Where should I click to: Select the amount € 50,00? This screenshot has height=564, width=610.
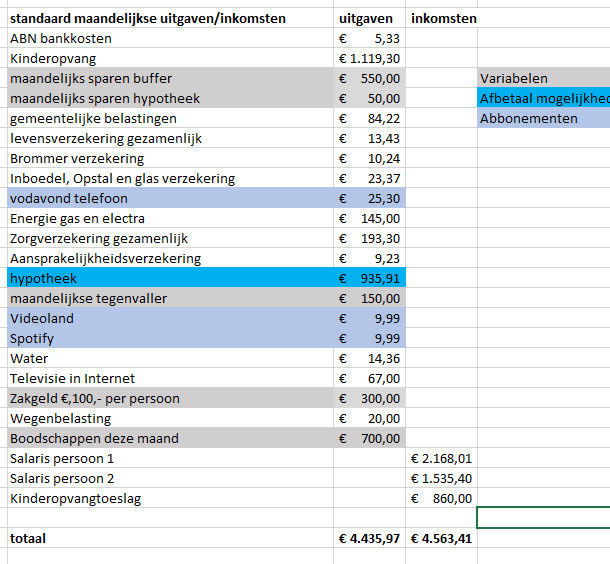pos(369,98)
